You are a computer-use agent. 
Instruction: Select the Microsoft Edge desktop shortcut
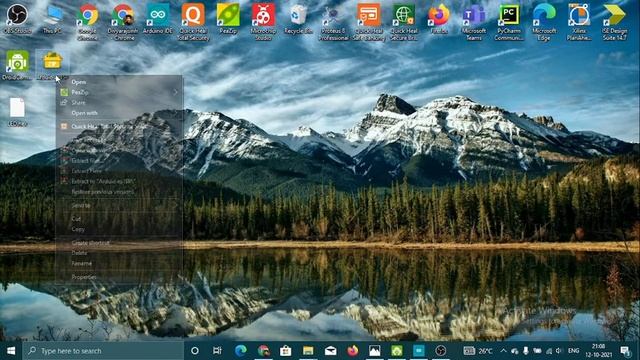point(544,22)
